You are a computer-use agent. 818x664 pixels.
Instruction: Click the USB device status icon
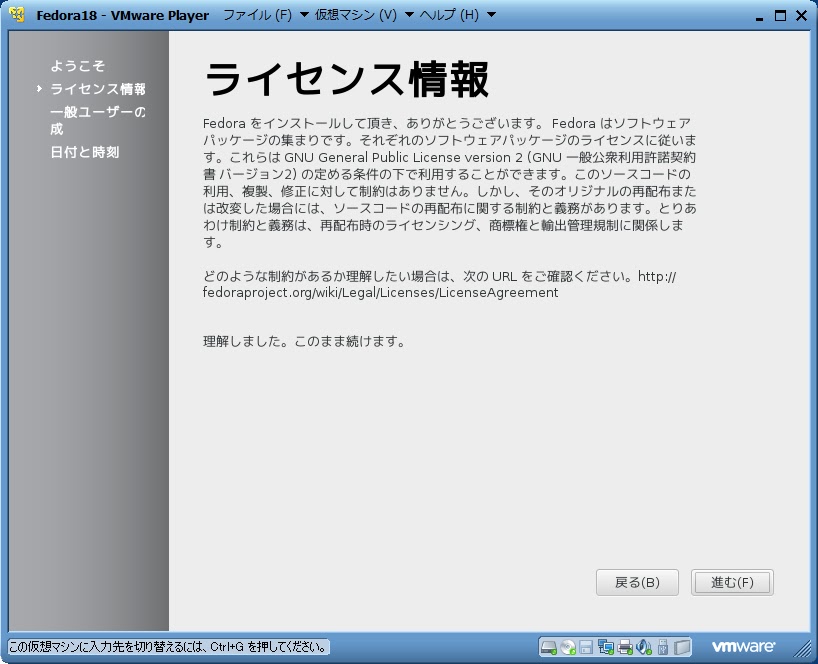(663, 647)
